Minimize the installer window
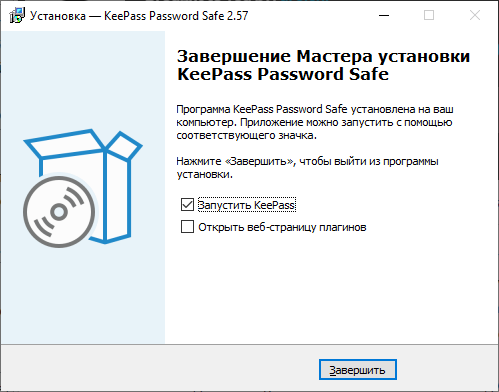499x392 pixels. (x=384, y=15)
